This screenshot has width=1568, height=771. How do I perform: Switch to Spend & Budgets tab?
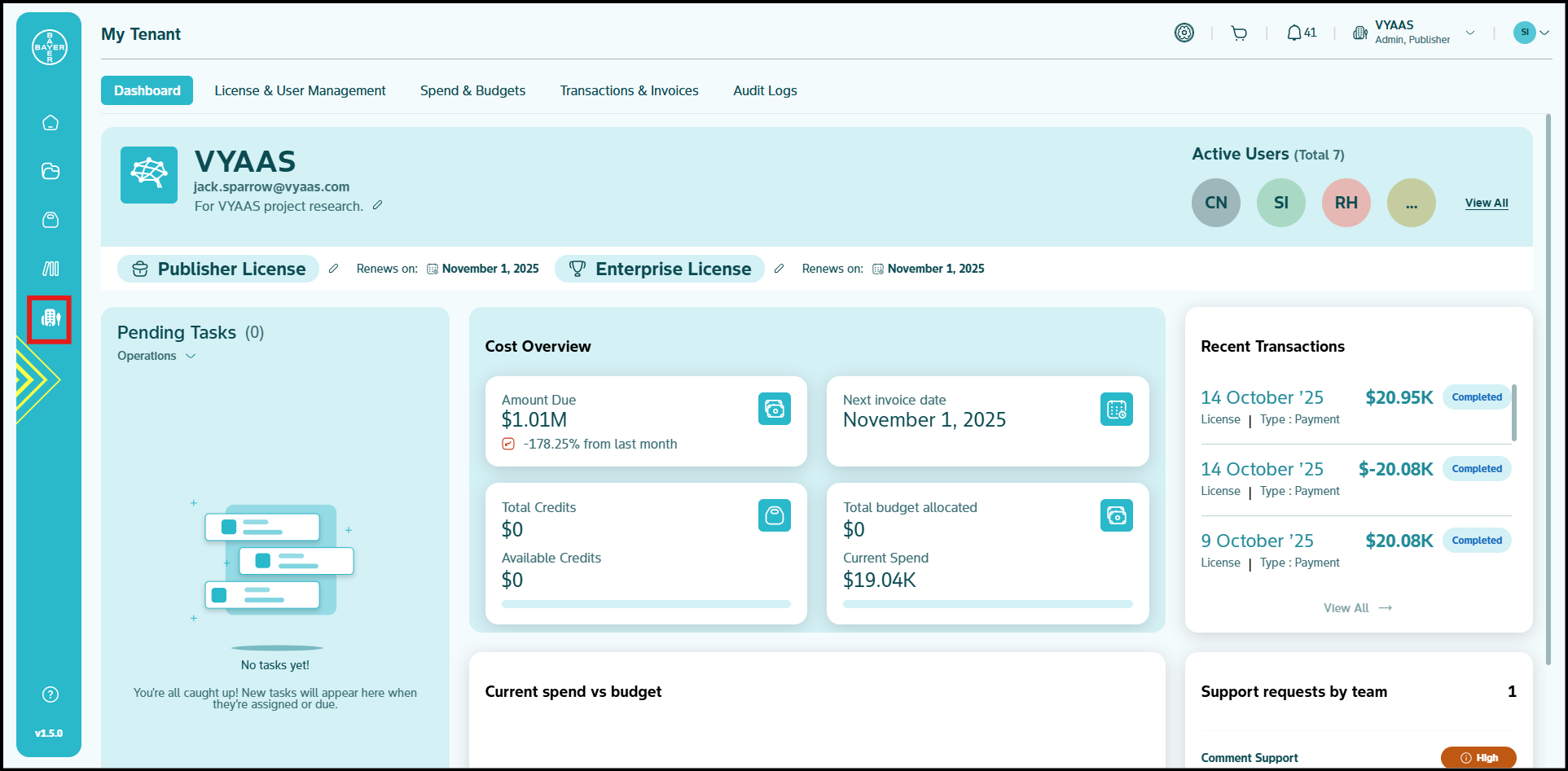click(x=472, y=90)
